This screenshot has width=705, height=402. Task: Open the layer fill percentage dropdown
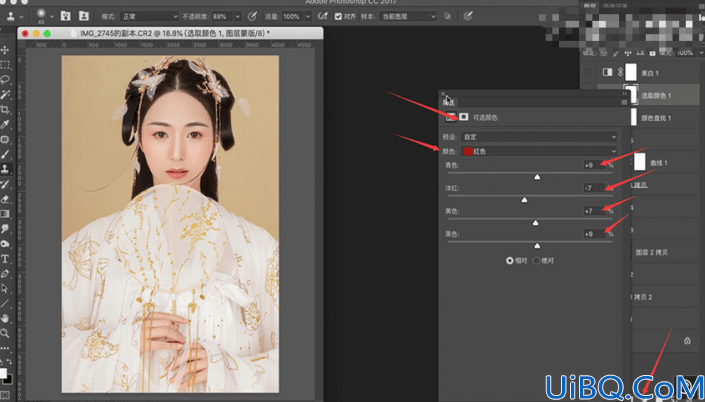[701, 53]
